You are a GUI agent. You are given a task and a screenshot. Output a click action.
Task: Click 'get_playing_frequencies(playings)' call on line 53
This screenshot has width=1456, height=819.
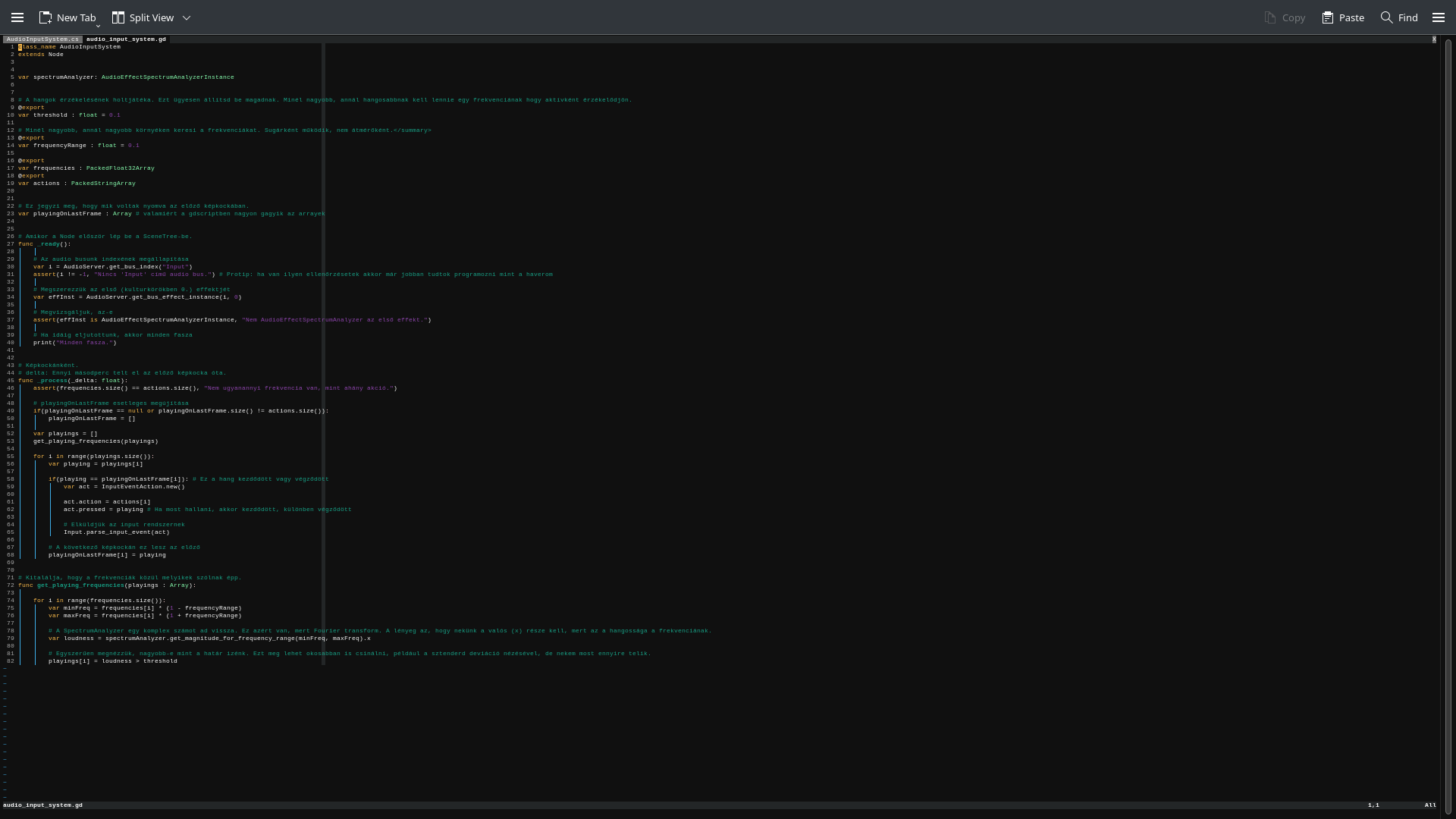[x=96, y=441]
